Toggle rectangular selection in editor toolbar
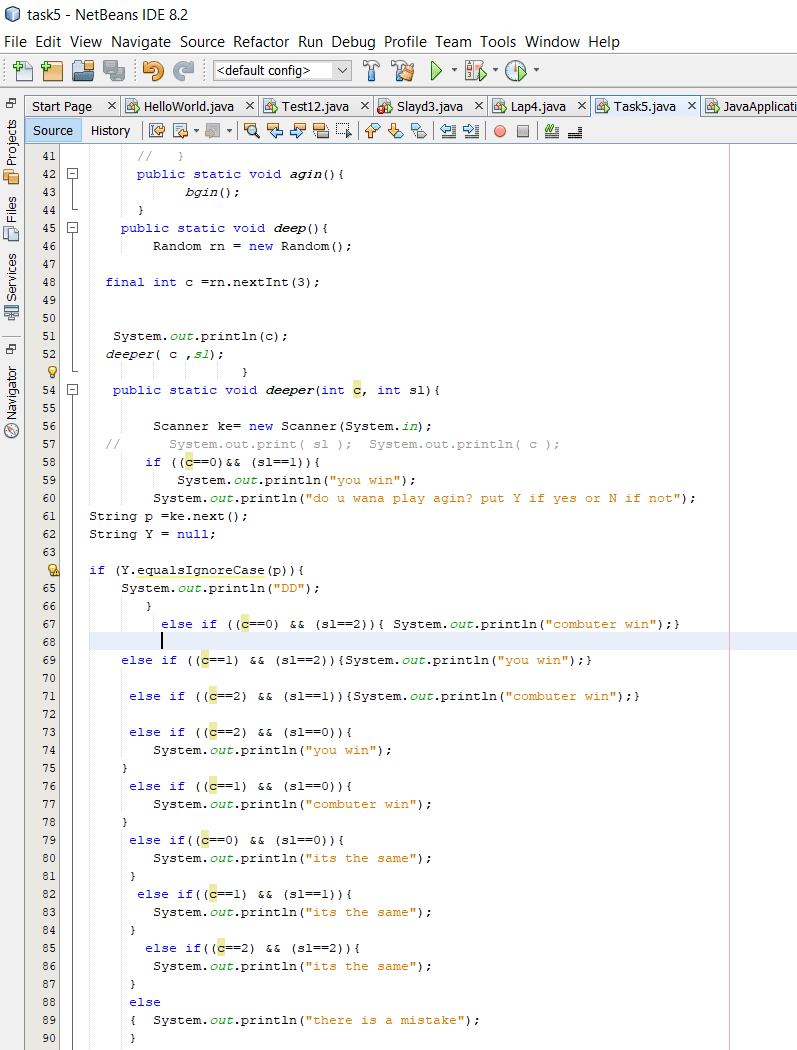Viewport: 797px width, 1050px height. point(343,131)
